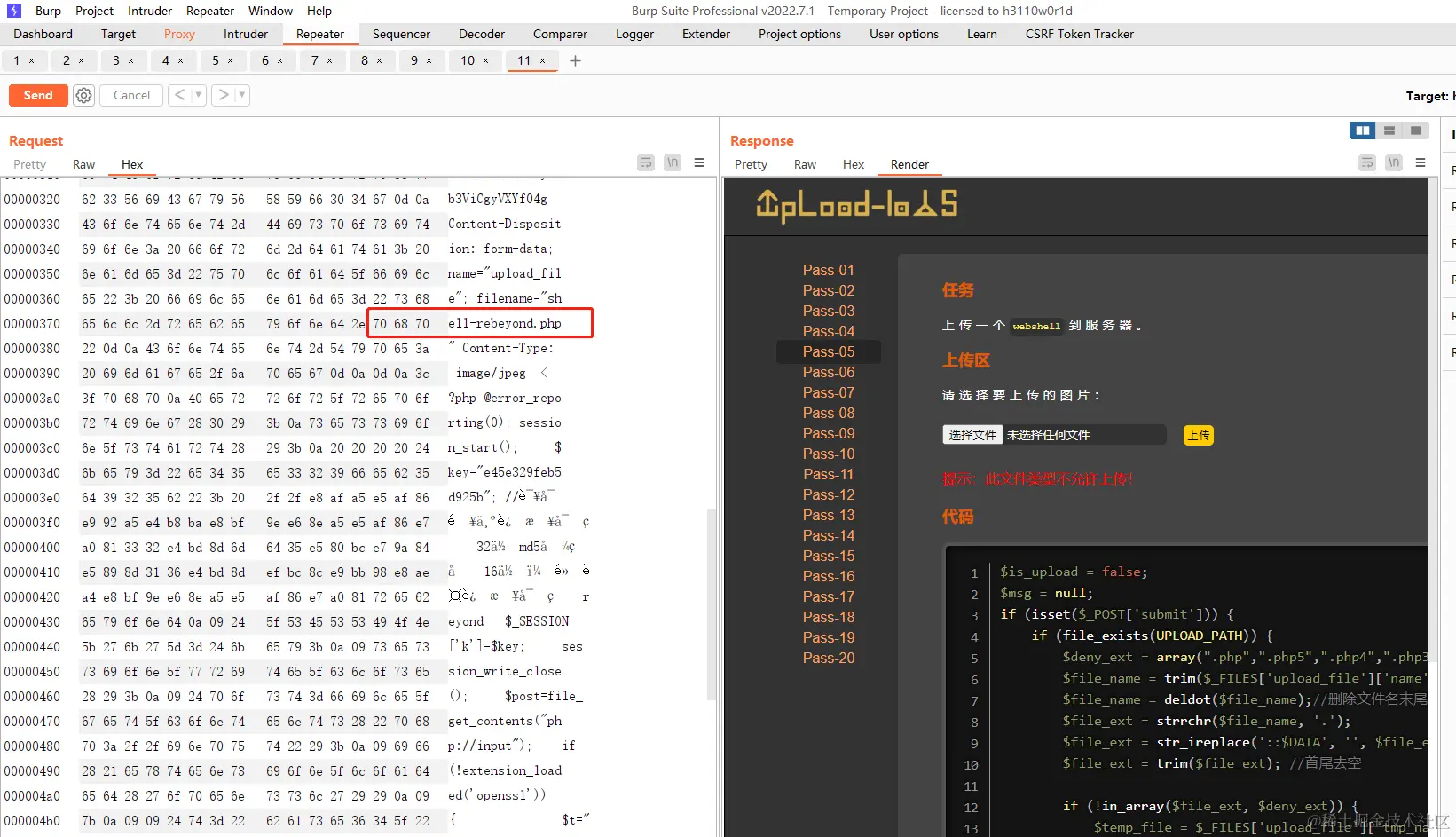This screenshot has height=837, width=1456.
Task: Close Repeater tab 11
Action: [x=542, y=60]
